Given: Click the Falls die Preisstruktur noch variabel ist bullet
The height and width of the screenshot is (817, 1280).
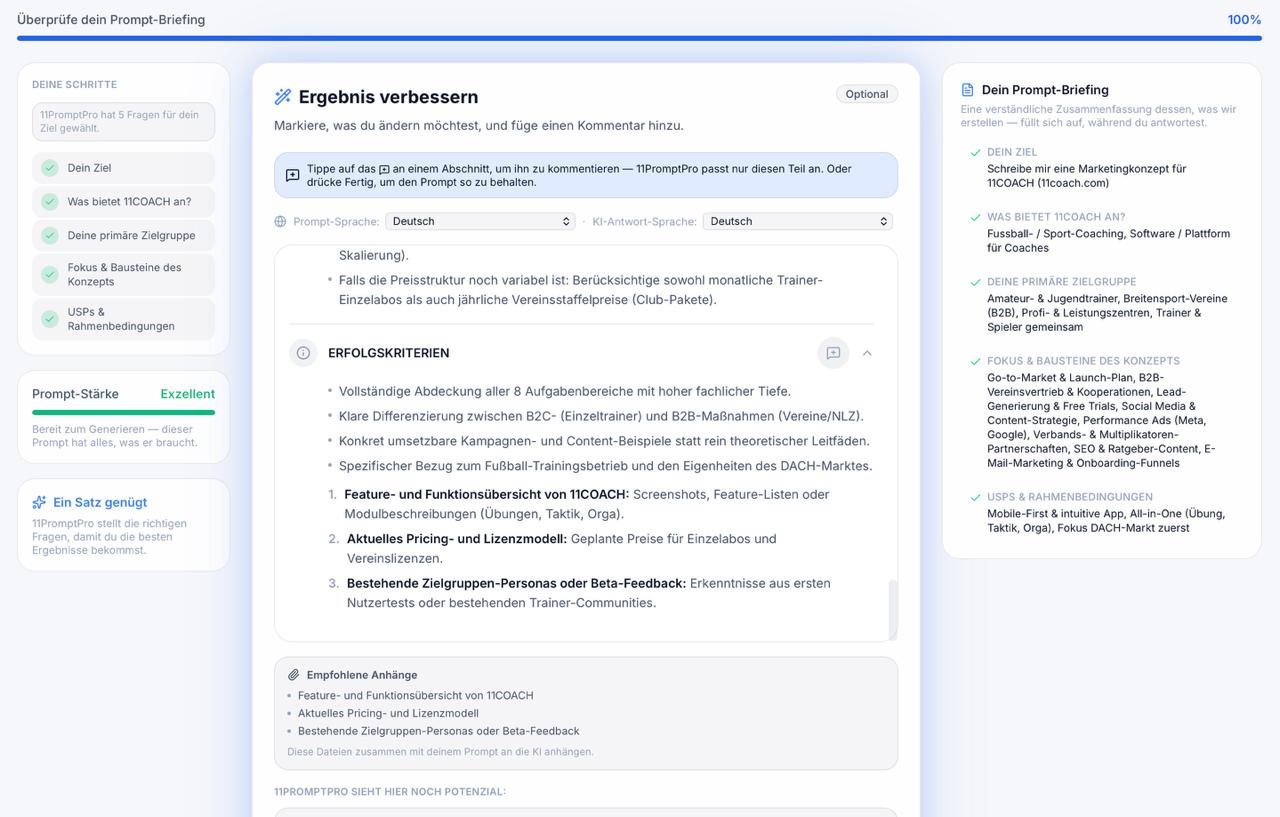Looking at the screenshot, I should (581, 290).
